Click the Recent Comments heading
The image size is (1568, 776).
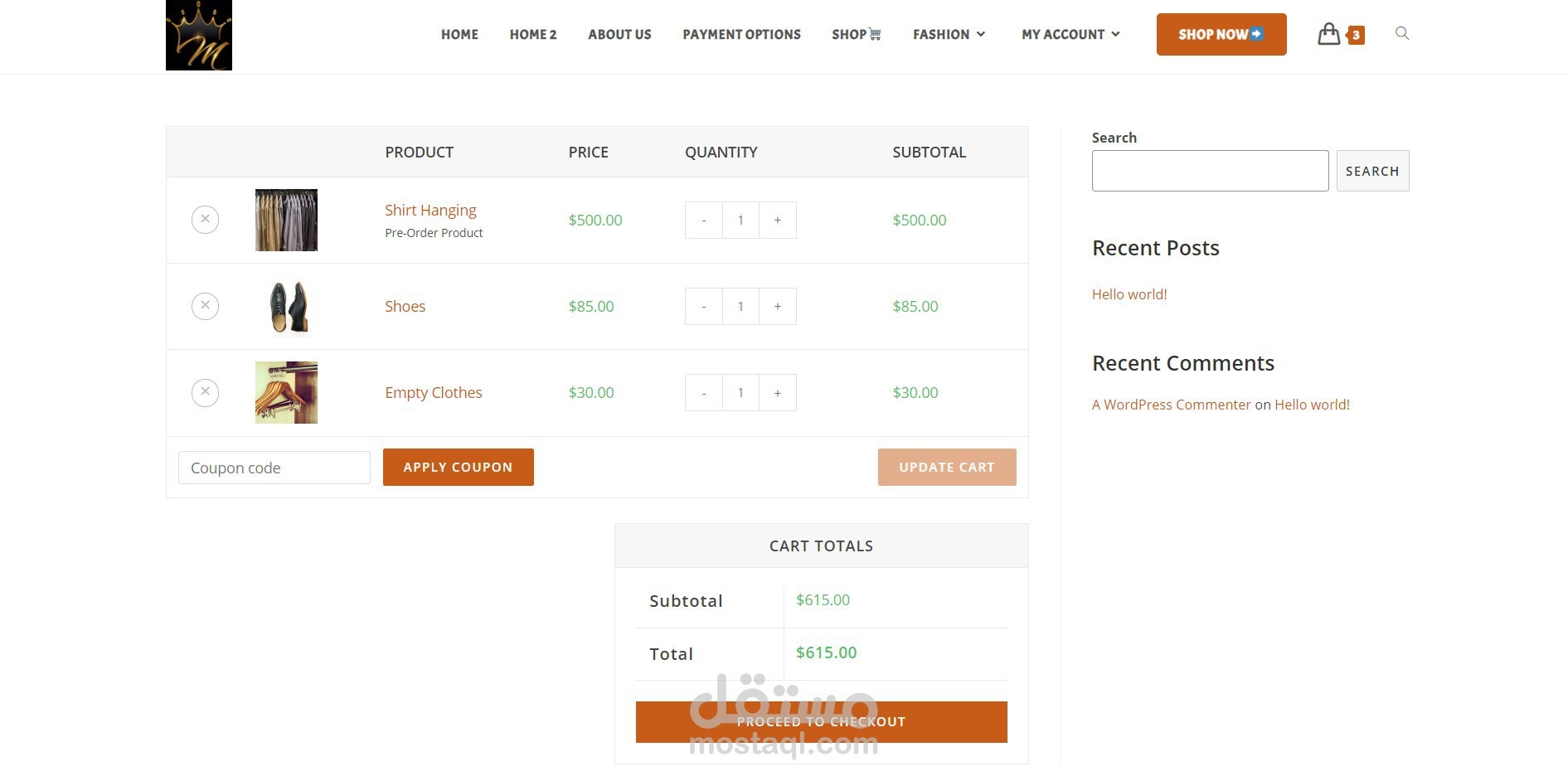click(x=1182, y=363)
